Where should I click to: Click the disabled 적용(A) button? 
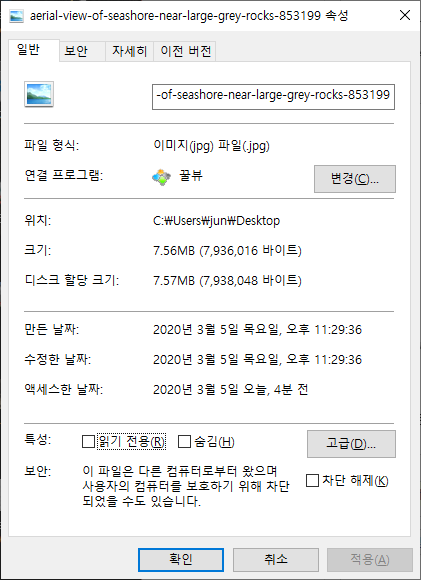tap(370, 559)
